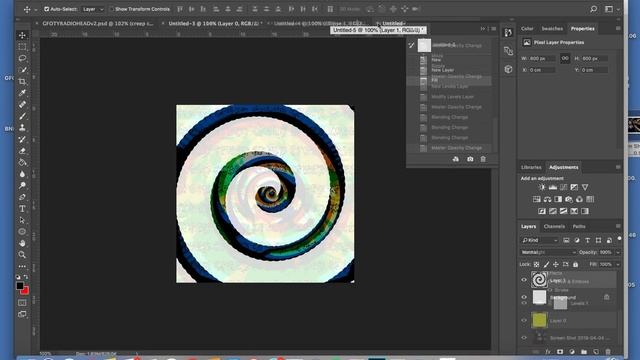Select the Eraser tool
This screenshot has width=640, height=360.
pyautogui.click(x=22, y=151)
